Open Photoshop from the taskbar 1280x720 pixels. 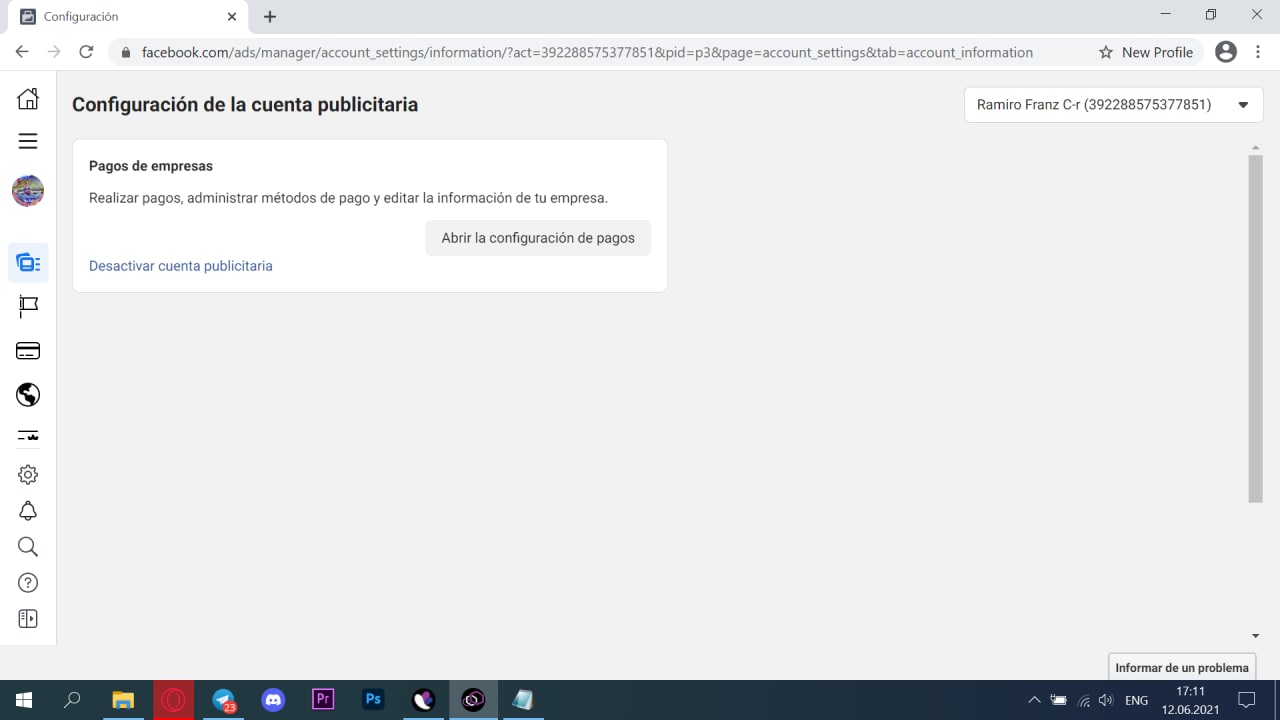pyautogui.click(x=373, y=700)
